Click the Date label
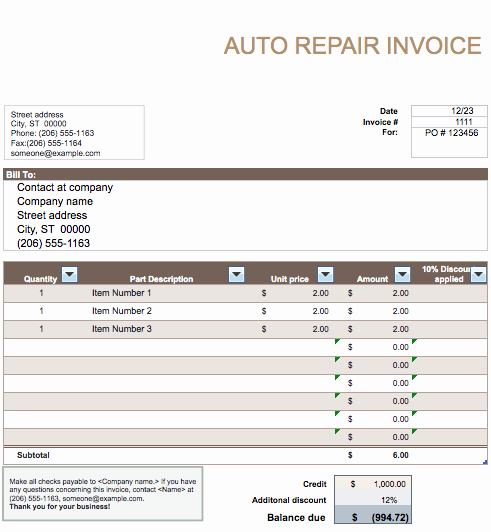The height and width of the screenshot is (532, 491). (x=389, y=111)
